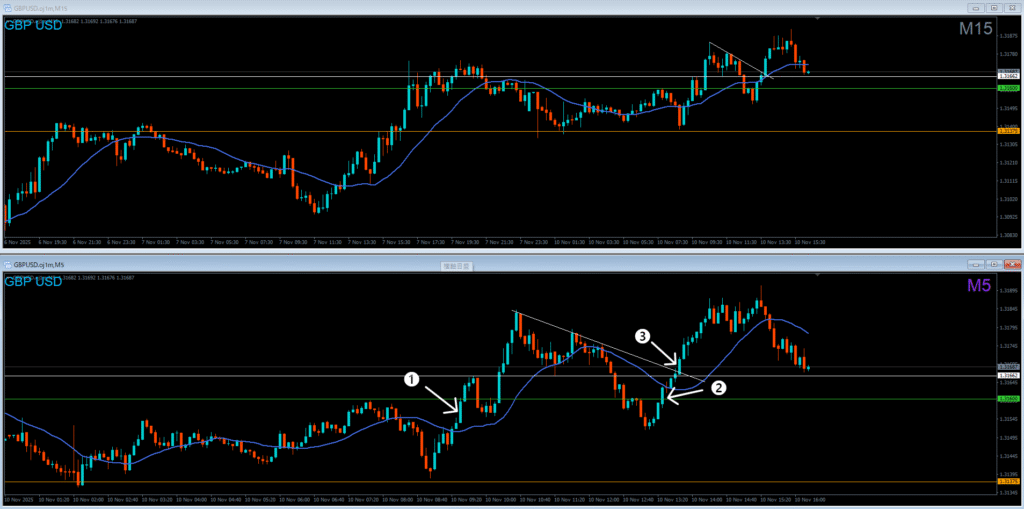Click the chart shift triangle marker in M5 chart

tap(816, 275)
